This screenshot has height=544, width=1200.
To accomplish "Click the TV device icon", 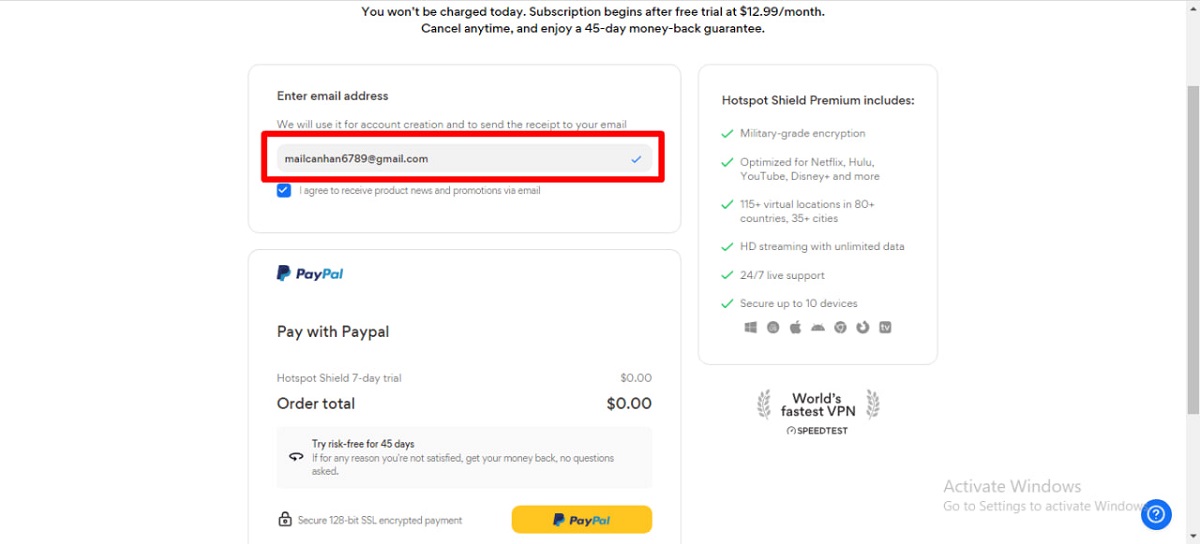I will click(x=885, y=328).
